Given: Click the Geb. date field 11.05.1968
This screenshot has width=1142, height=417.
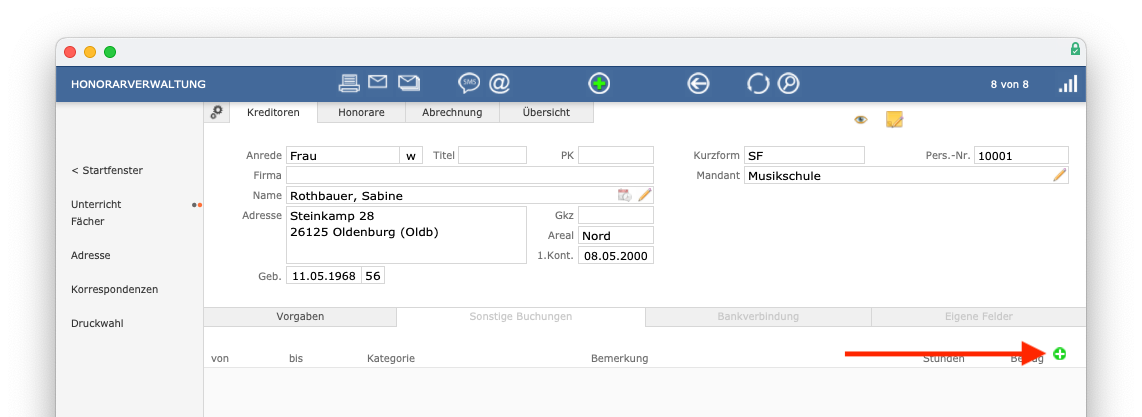Looking at the screenshot, I should pyautogui.click(x=324, y=276).
